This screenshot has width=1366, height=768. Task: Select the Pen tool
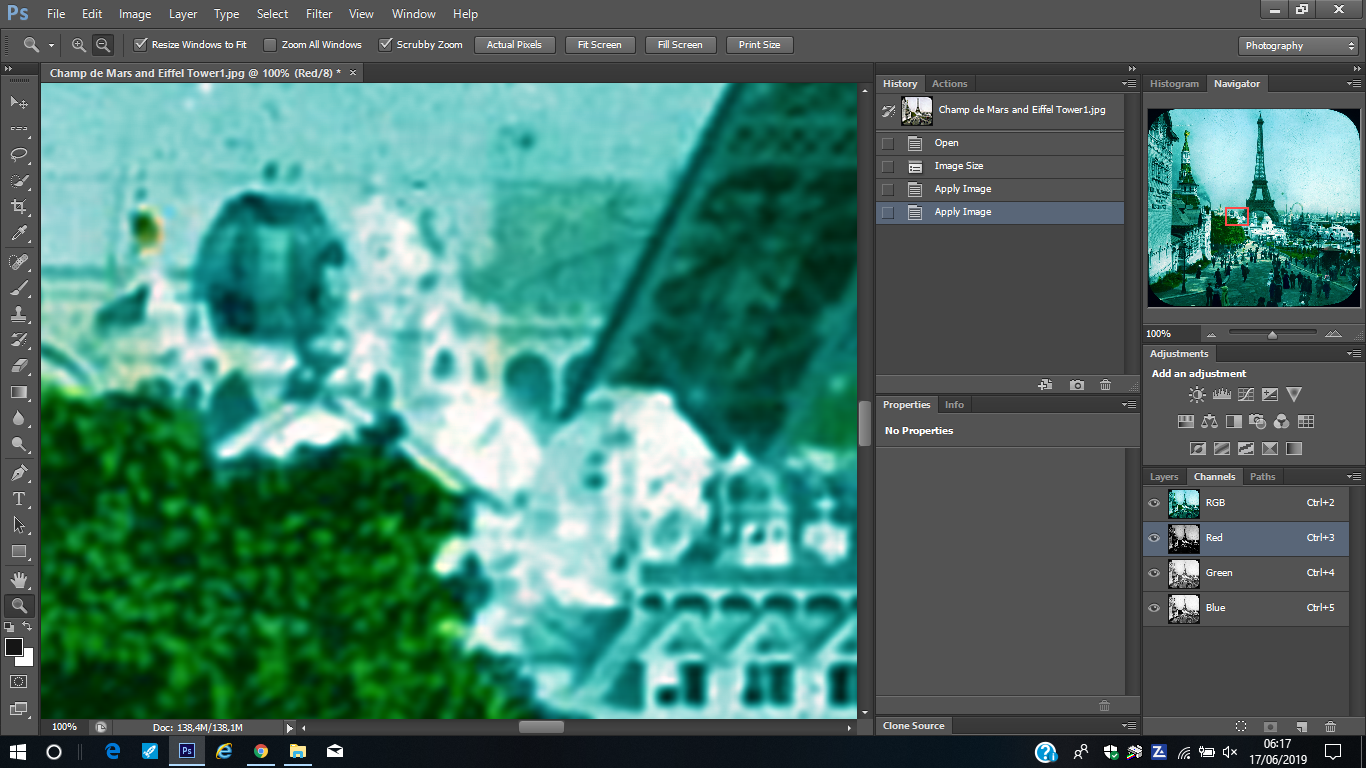click(x=19, y=472)
